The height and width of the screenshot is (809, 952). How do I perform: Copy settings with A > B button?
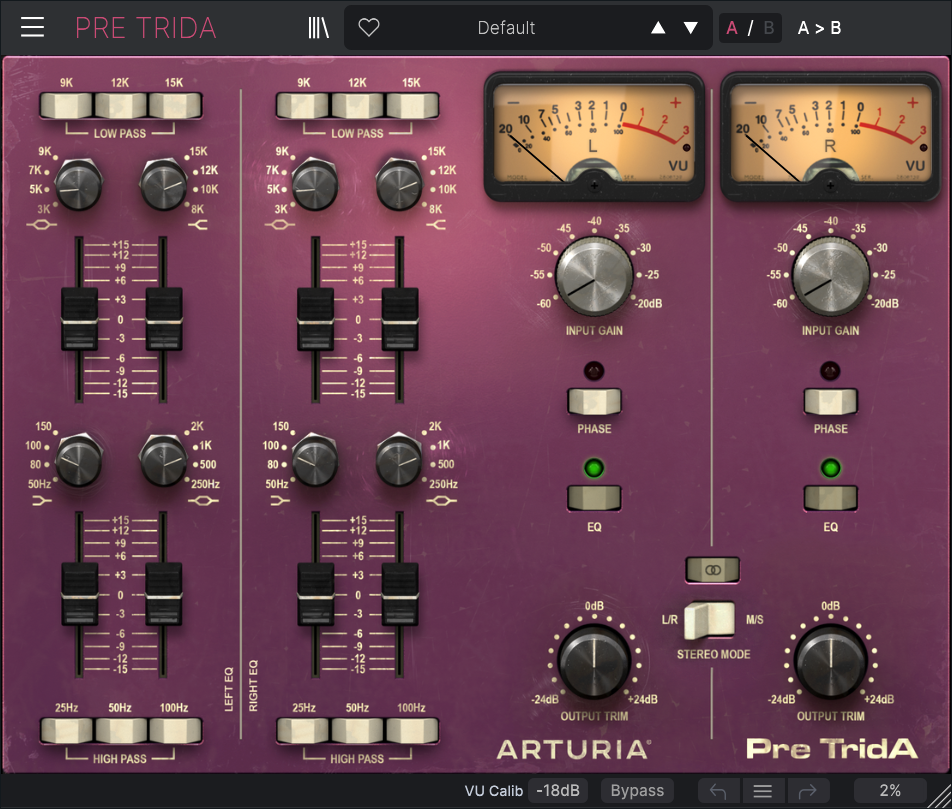[x=819, y=28]
